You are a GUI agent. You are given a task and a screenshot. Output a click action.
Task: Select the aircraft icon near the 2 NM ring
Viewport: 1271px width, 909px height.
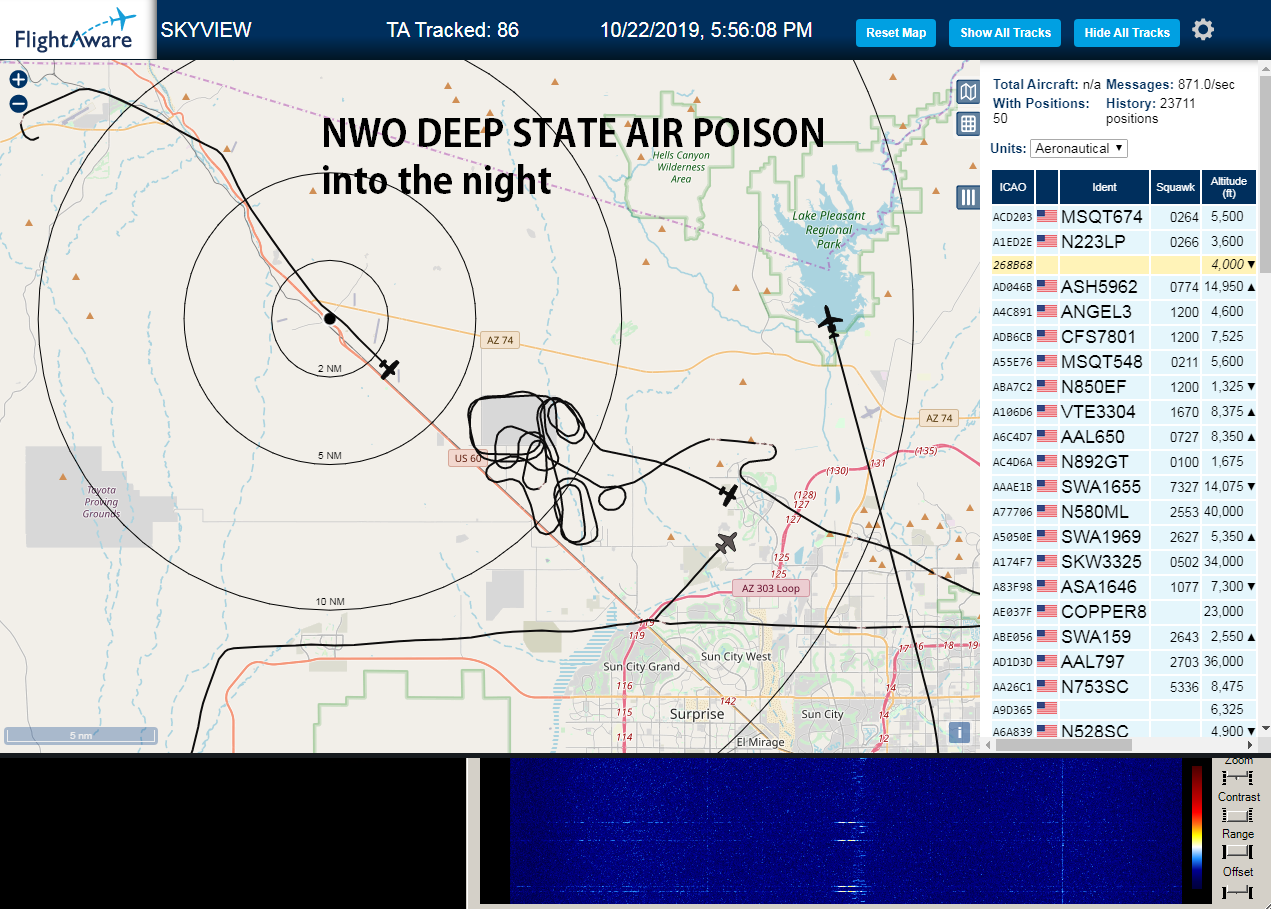pyautogui.click(x=389, y=369)
